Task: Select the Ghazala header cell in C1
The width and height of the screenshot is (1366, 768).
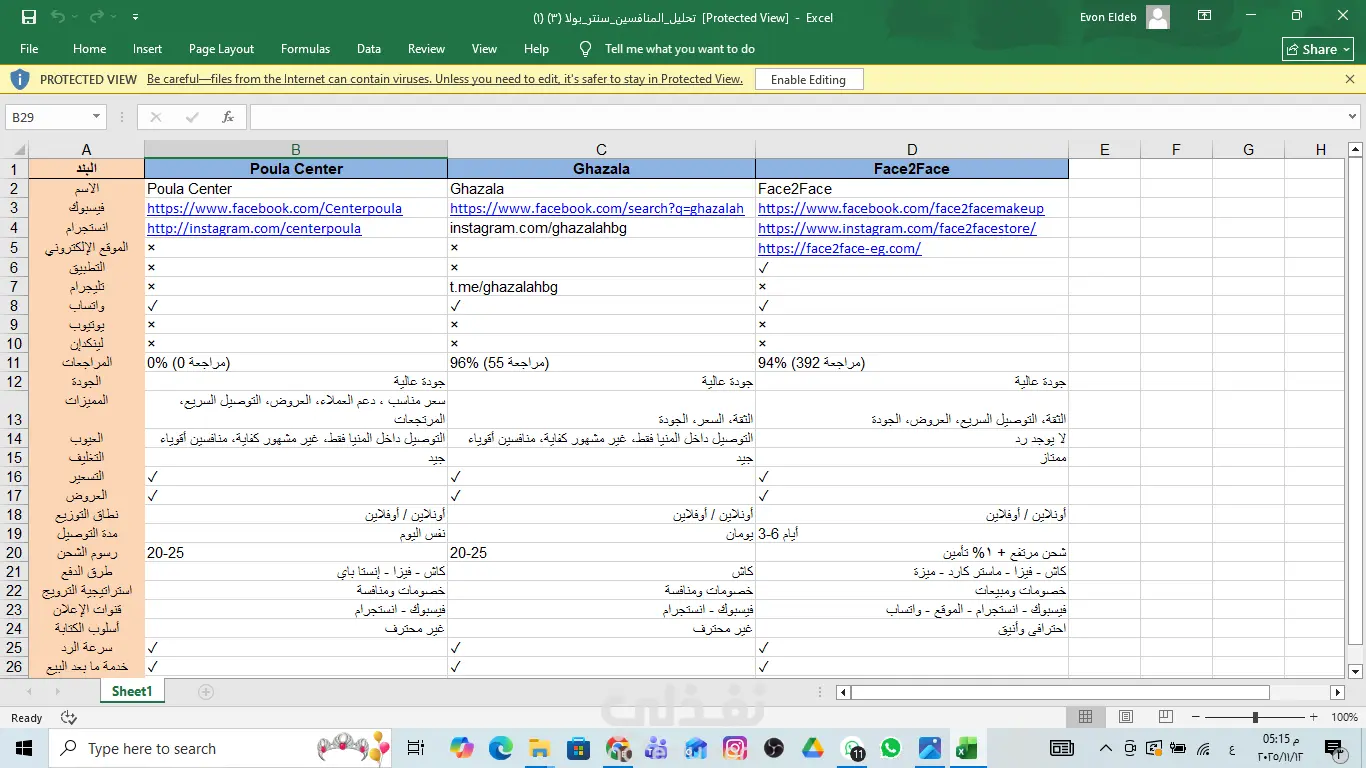Action: [x=601, y=169]
